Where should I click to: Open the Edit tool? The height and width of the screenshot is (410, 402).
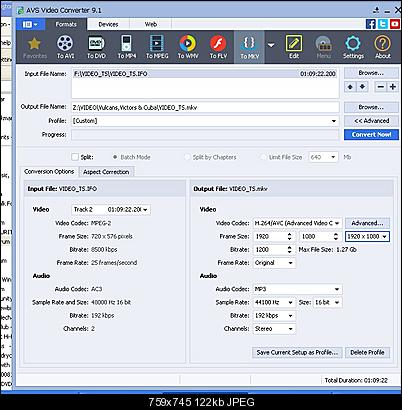point(294,48)
